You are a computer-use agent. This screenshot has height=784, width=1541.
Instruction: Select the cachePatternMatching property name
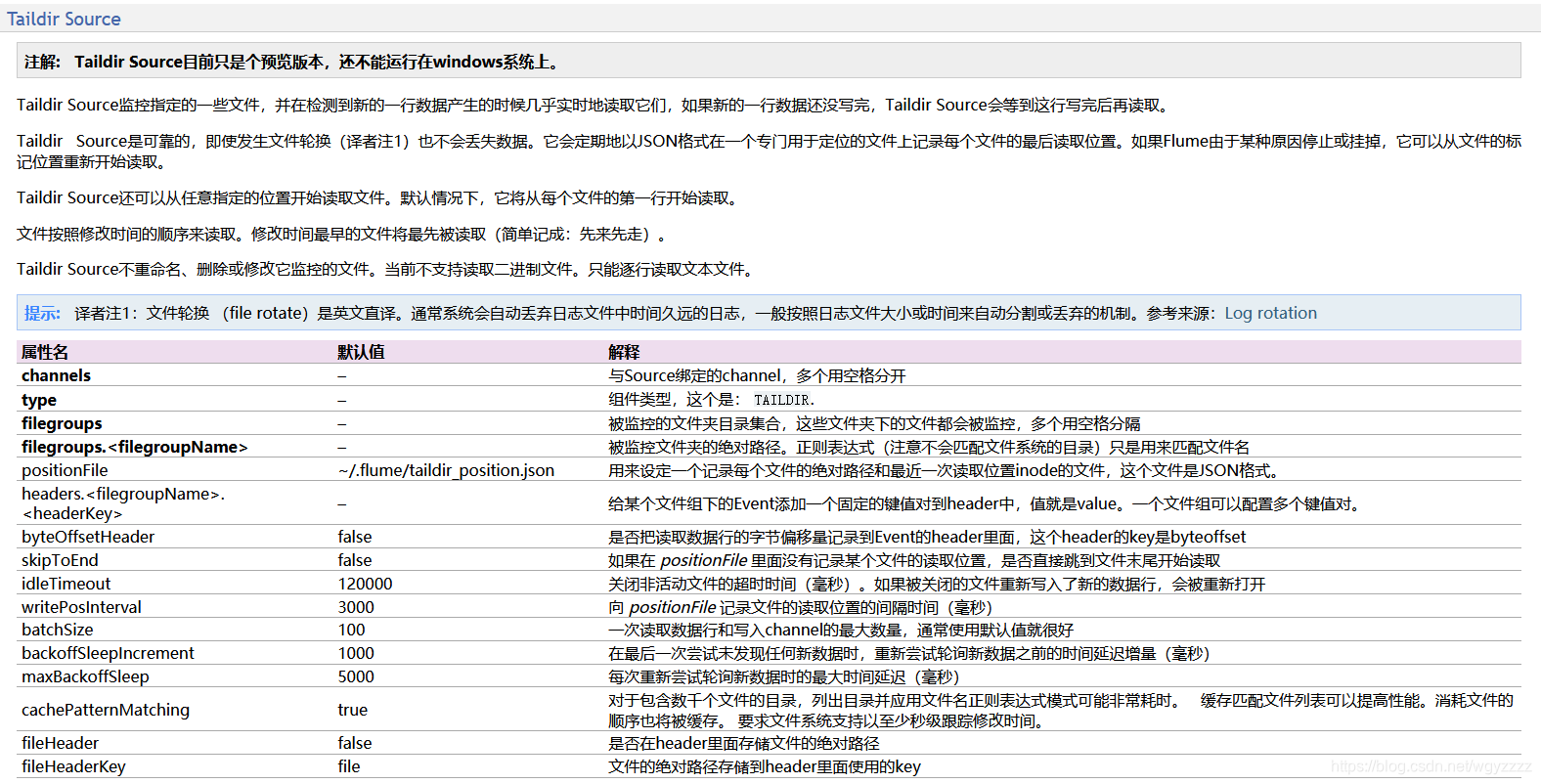pos(106,710)
